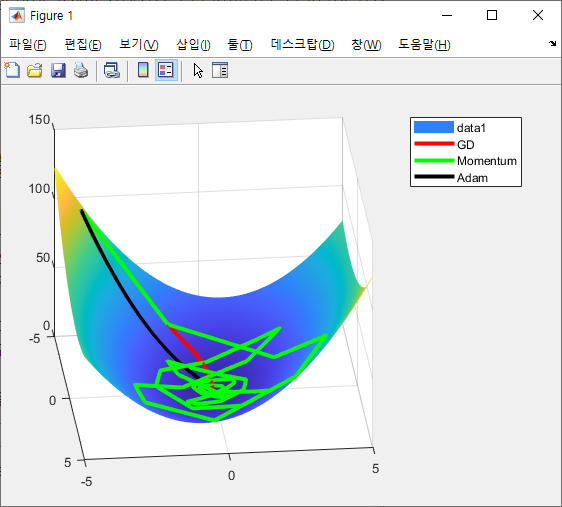
Task: Select the GD legend entry
Action: [466, 144]
